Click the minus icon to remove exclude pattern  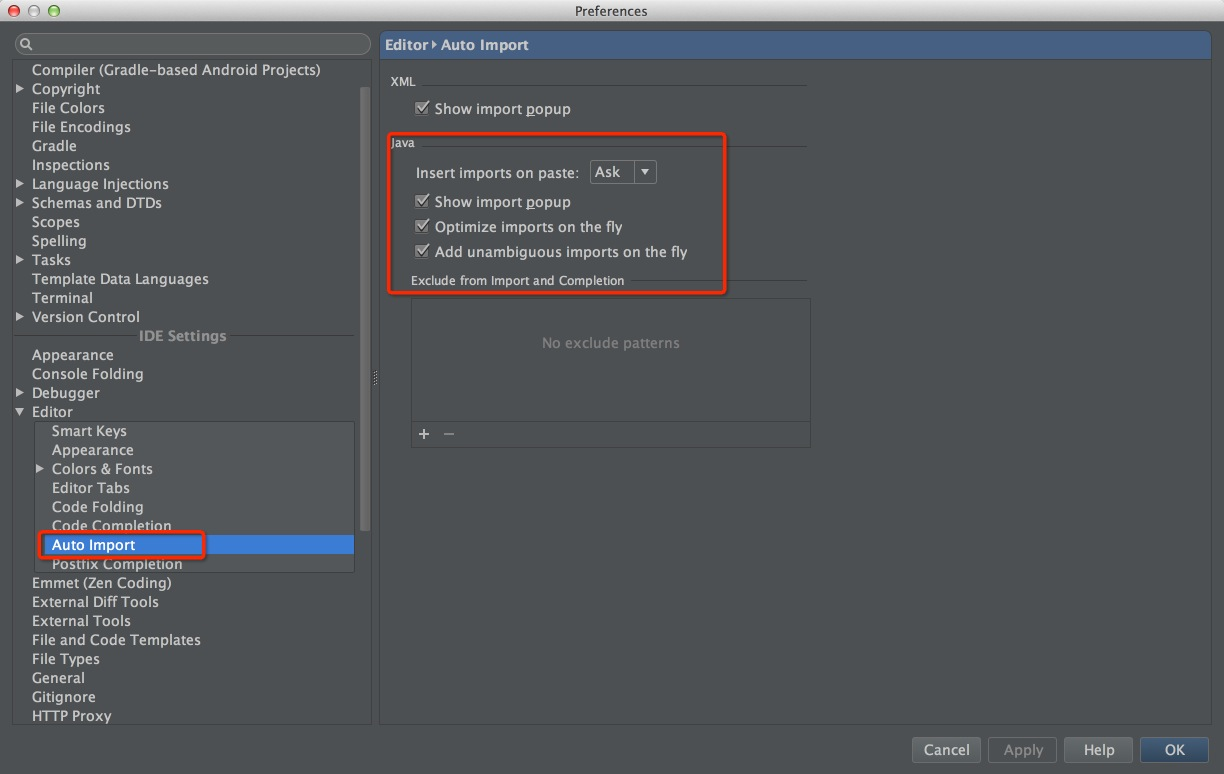pos(449,434)
